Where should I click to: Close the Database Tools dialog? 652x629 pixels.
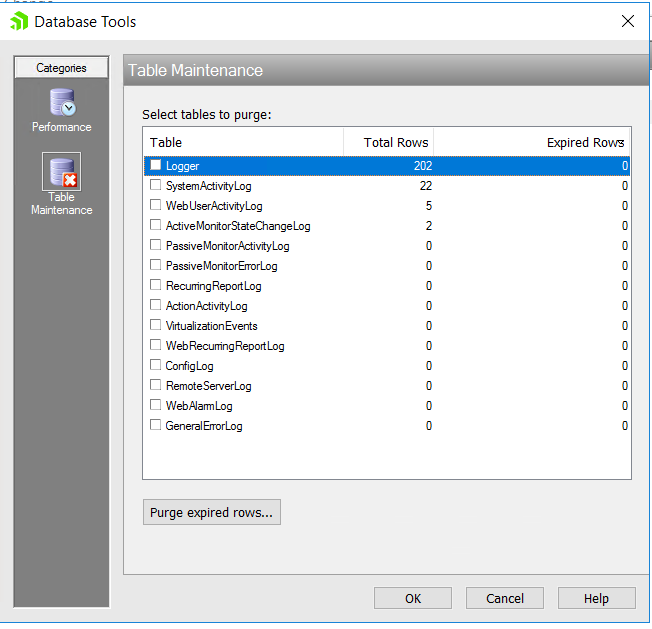click(x=627, y=21)
